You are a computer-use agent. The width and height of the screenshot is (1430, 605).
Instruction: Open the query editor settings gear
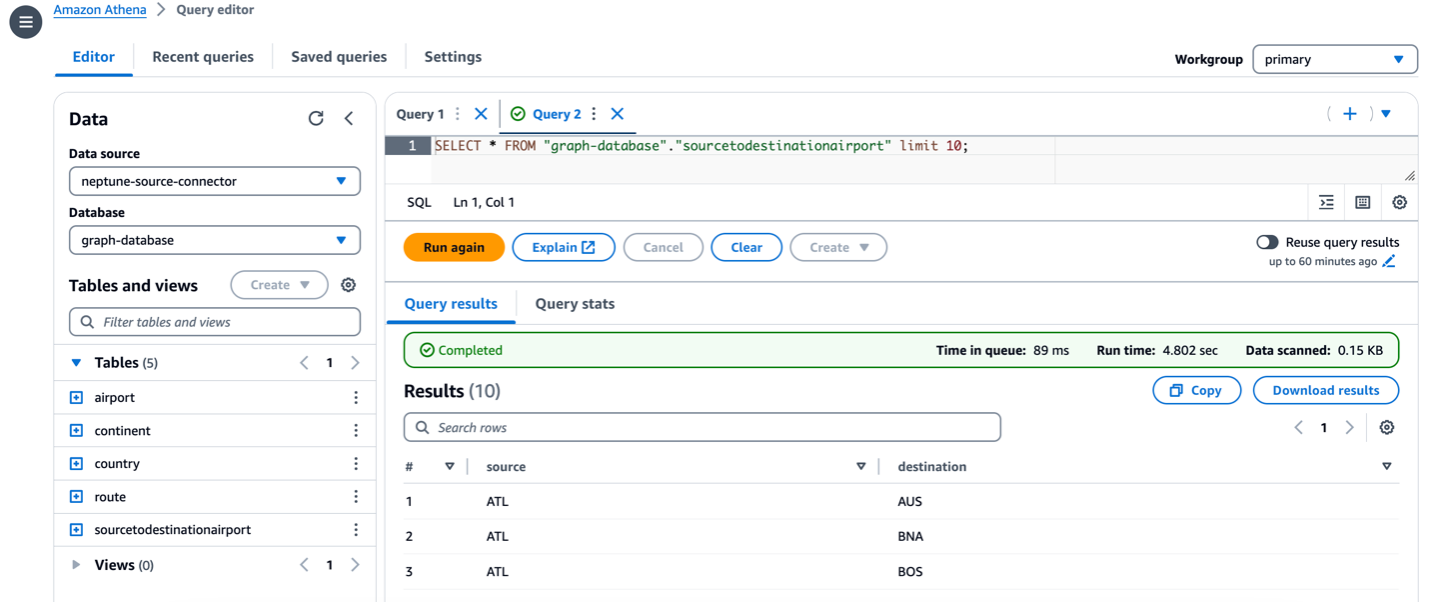pyautogui.click(x=1399, y=202)
